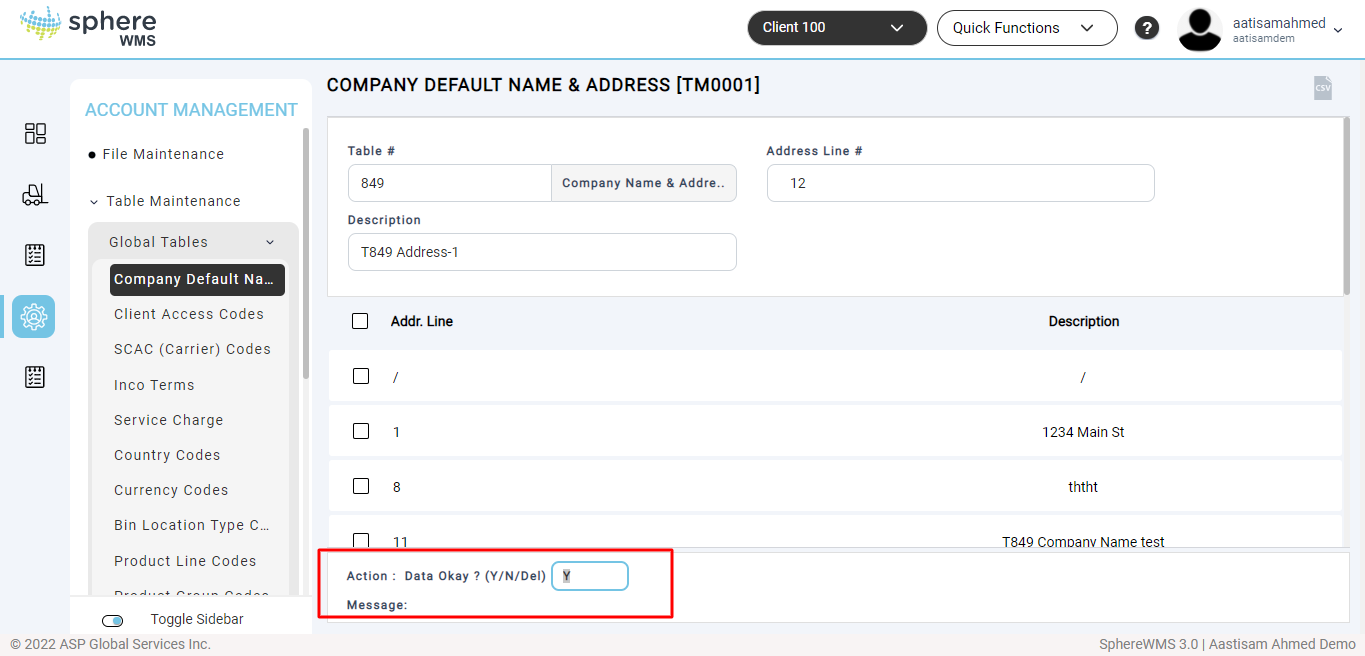Select the settings gear icon in left rail
The width and height of the screenshot is (1365, 656).
click(34, 317)
